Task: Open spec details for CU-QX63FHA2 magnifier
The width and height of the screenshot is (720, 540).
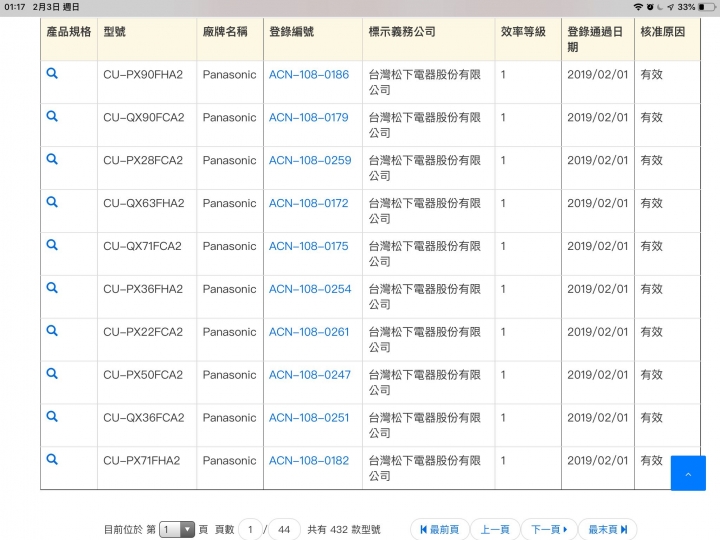Action: pos(52,202)
